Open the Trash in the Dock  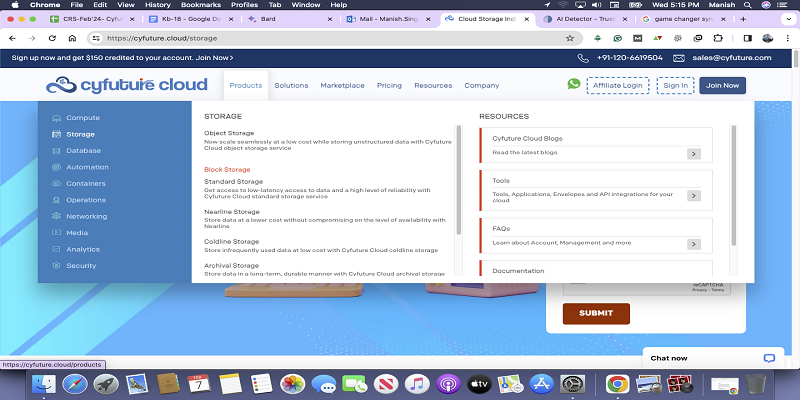[x=756, y=384]
